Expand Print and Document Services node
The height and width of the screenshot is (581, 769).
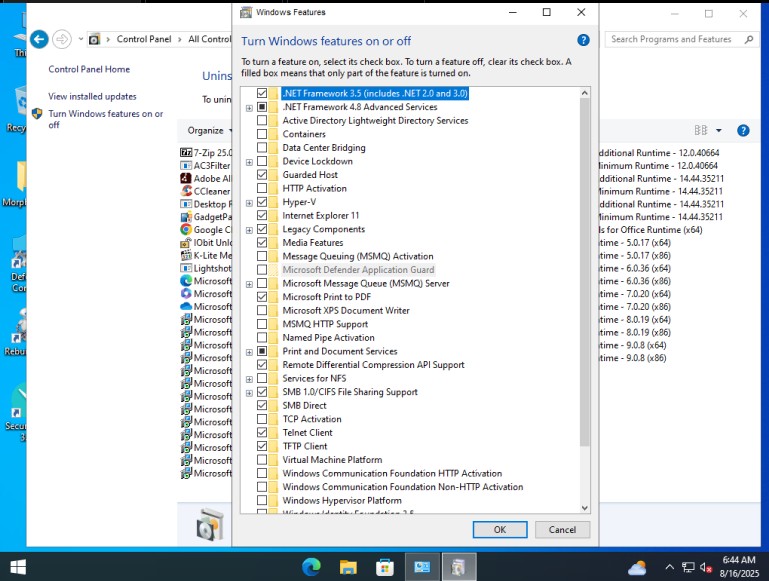pos(249,352)
